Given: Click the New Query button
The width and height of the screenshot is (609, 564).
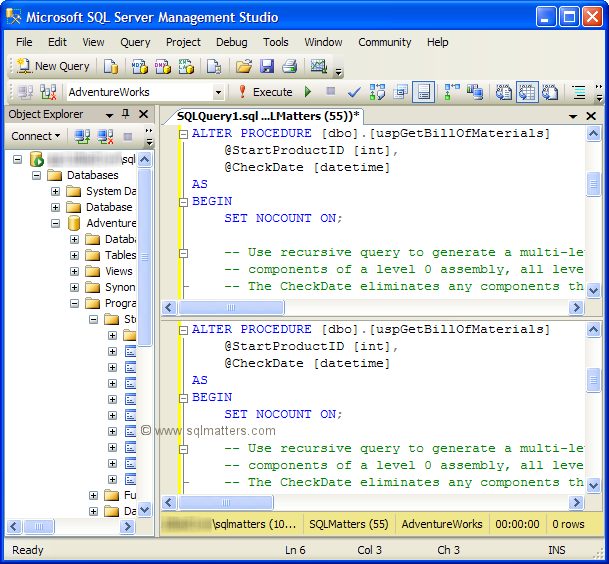Looking at the screenshot, I should tap(53, 66).
